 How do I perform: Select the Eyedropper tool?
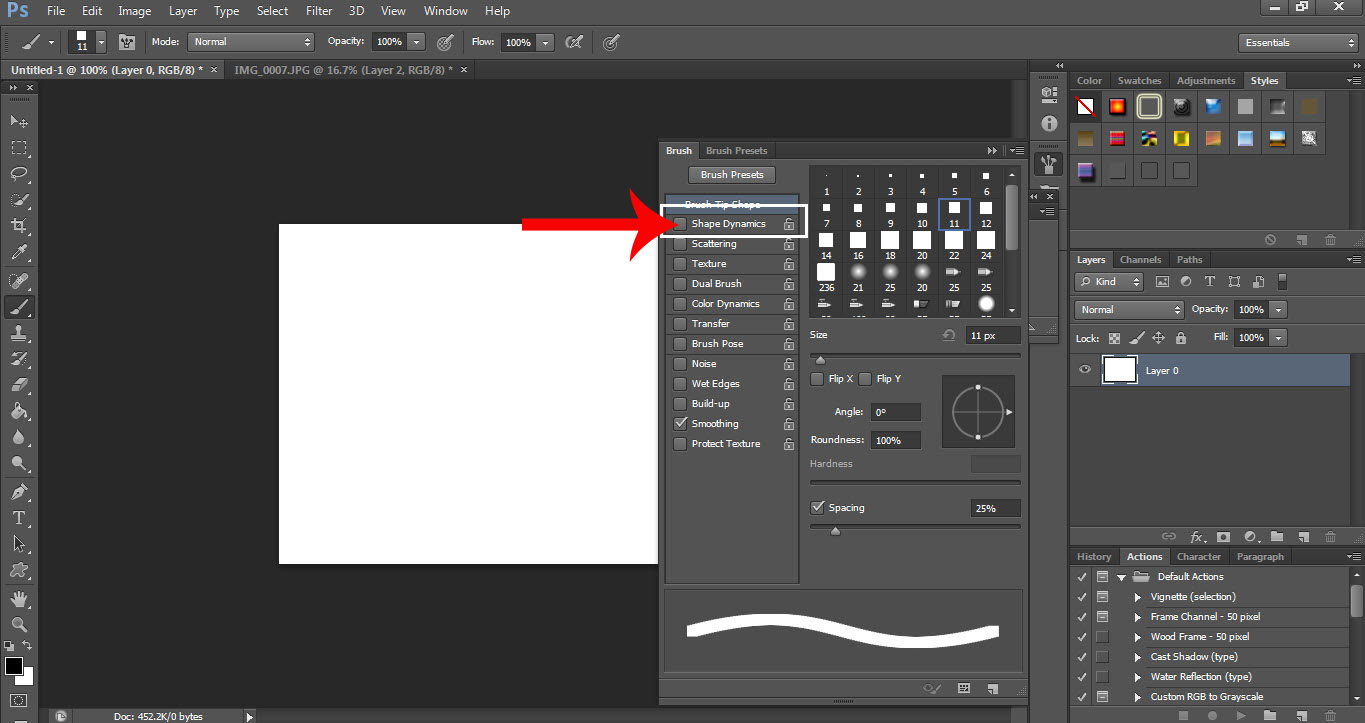click(x=19, y=253)
